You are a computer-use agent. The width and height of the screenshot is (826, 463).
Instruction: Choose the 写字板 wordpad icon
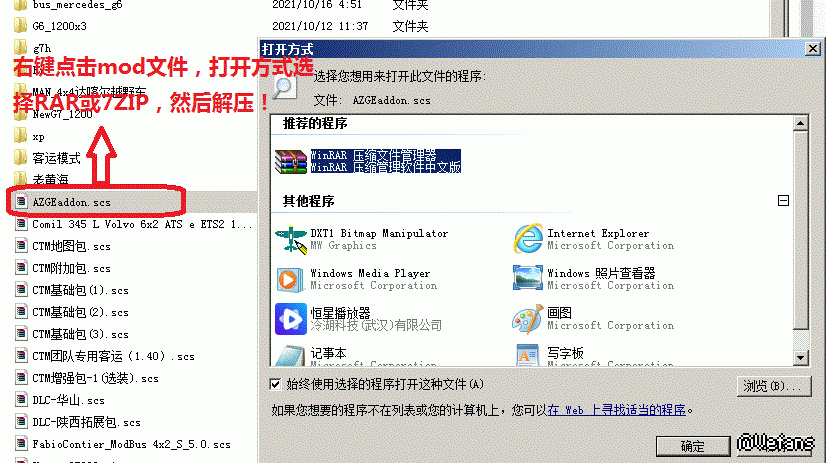tap(527, 356)
